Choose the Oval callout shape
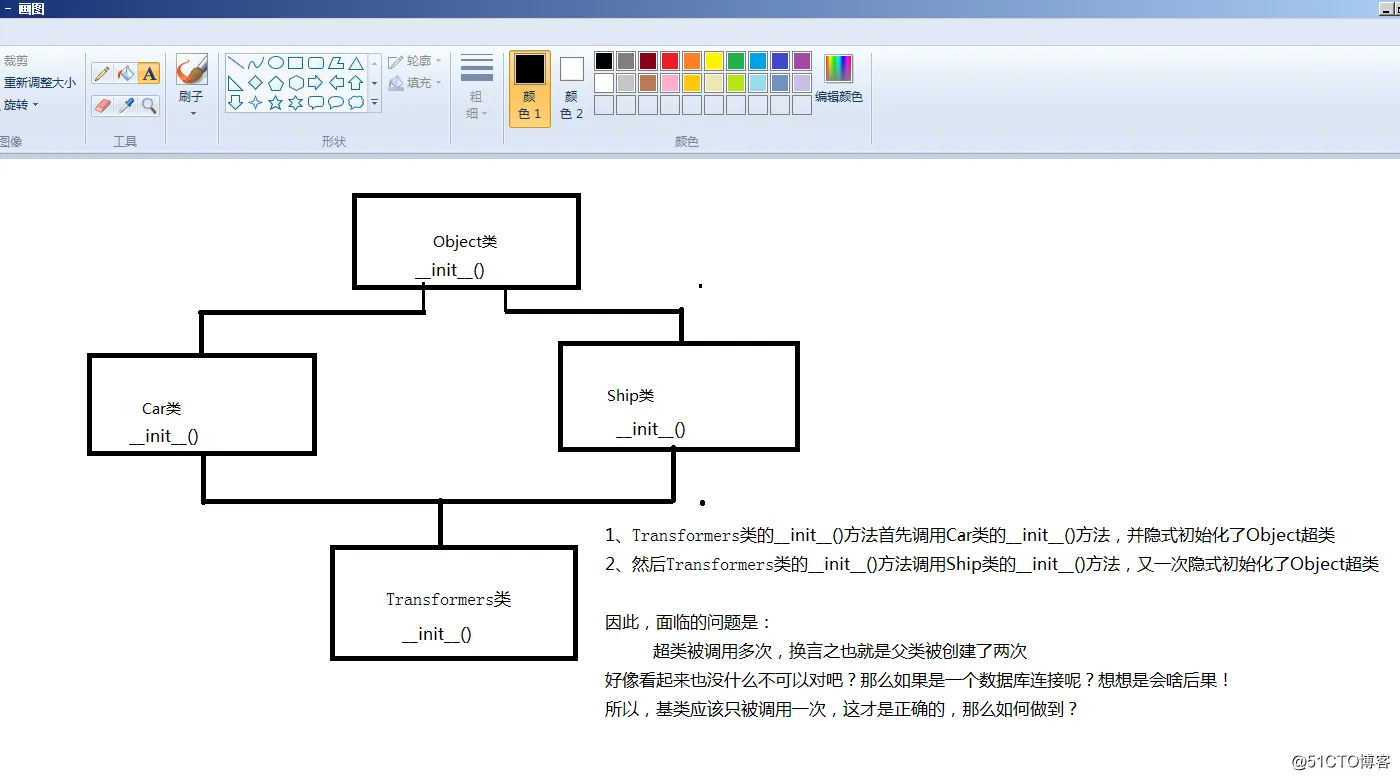1400x780 pixels. coord(336,102)
